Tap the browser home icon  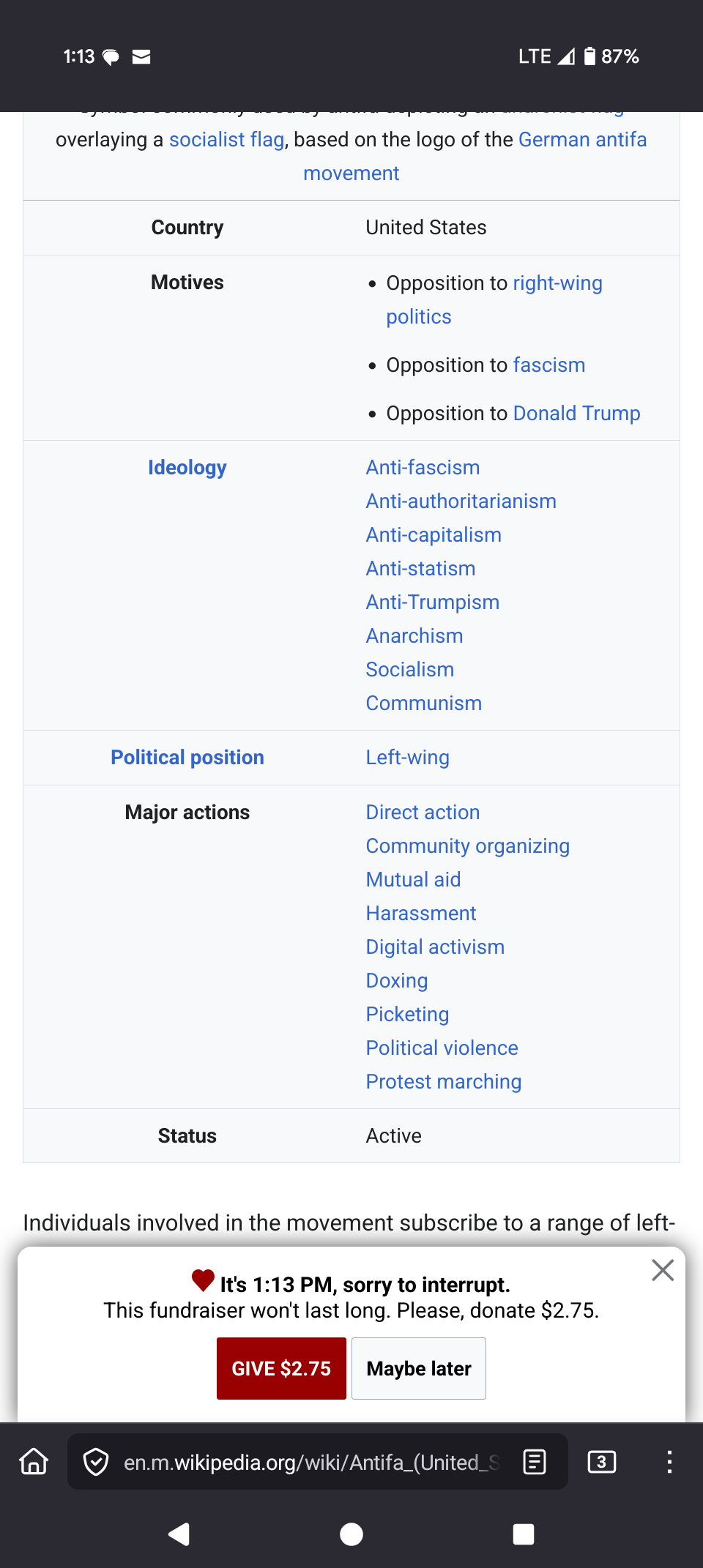(x=34, y=1462)
